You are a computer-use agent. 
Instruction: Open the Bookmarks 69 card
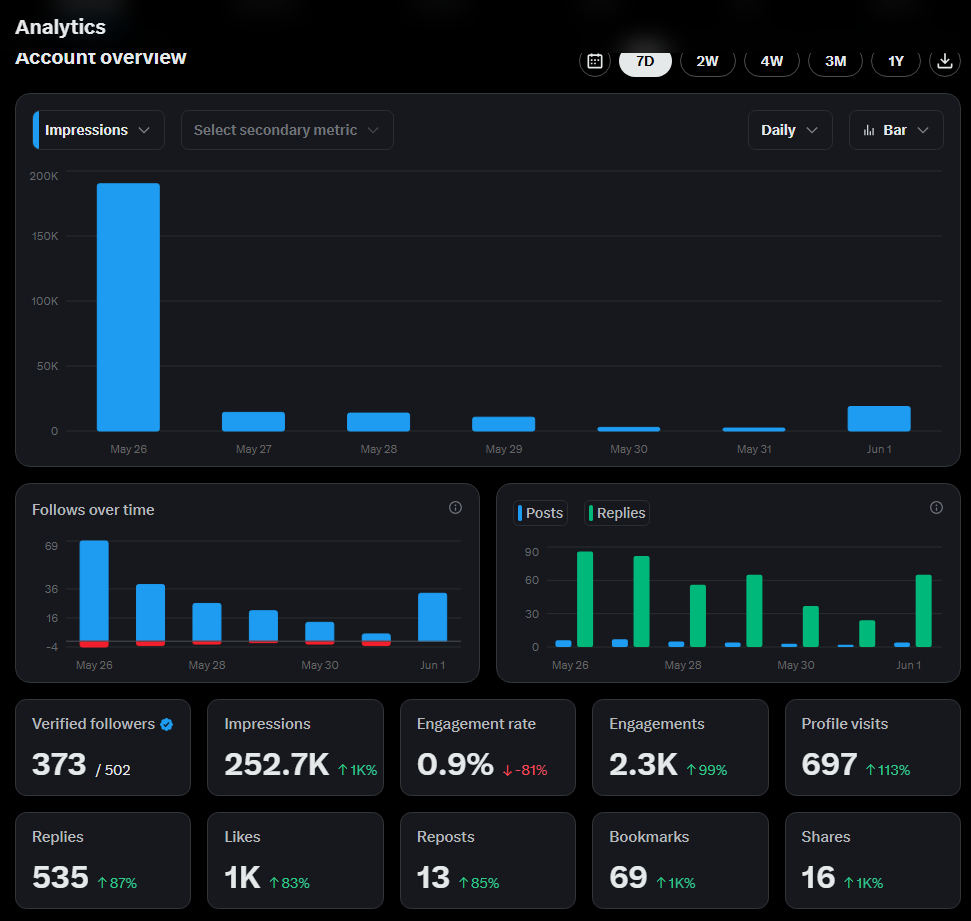click(x=680, y=860)
